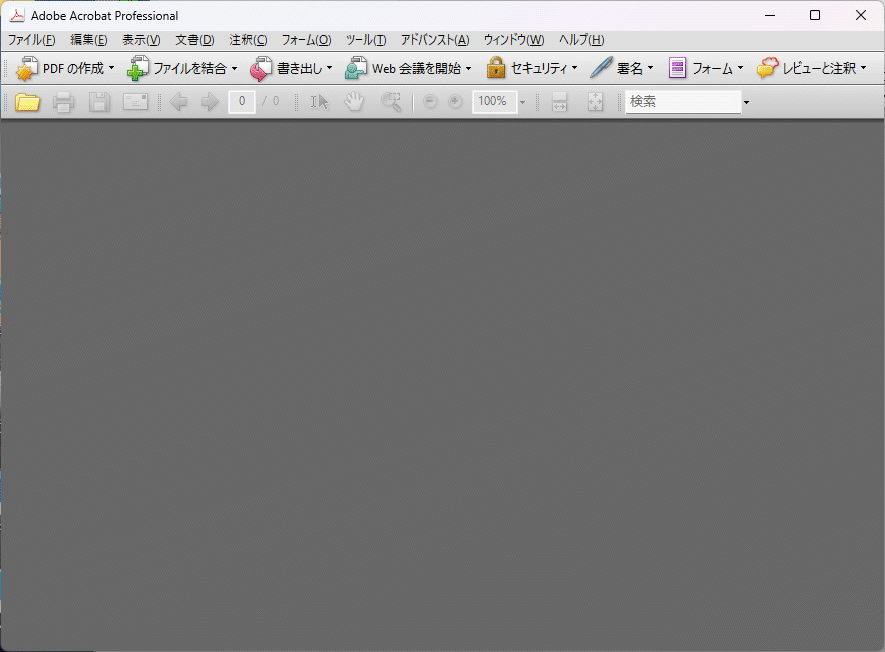Expand the Web会議を開始 dropdown arrow
Screen dimensions: 885x652
pyautogui.click(x=468, y=68)
